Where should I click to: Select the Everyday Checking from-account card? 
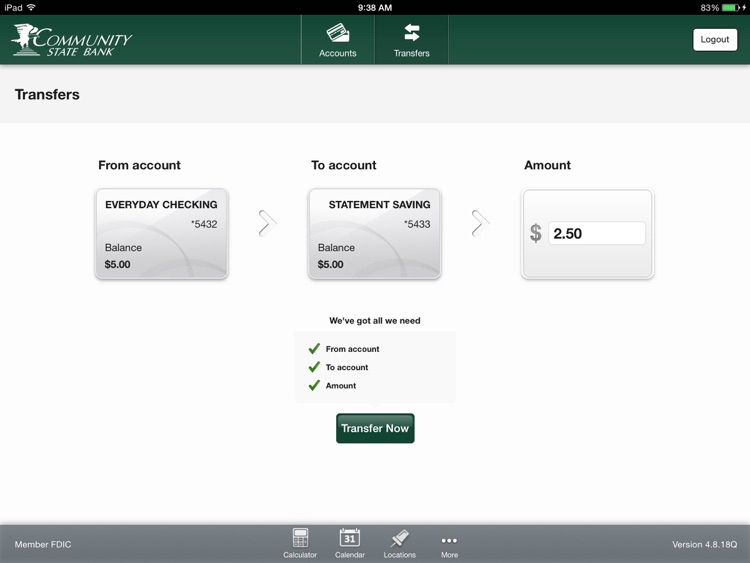162,233
